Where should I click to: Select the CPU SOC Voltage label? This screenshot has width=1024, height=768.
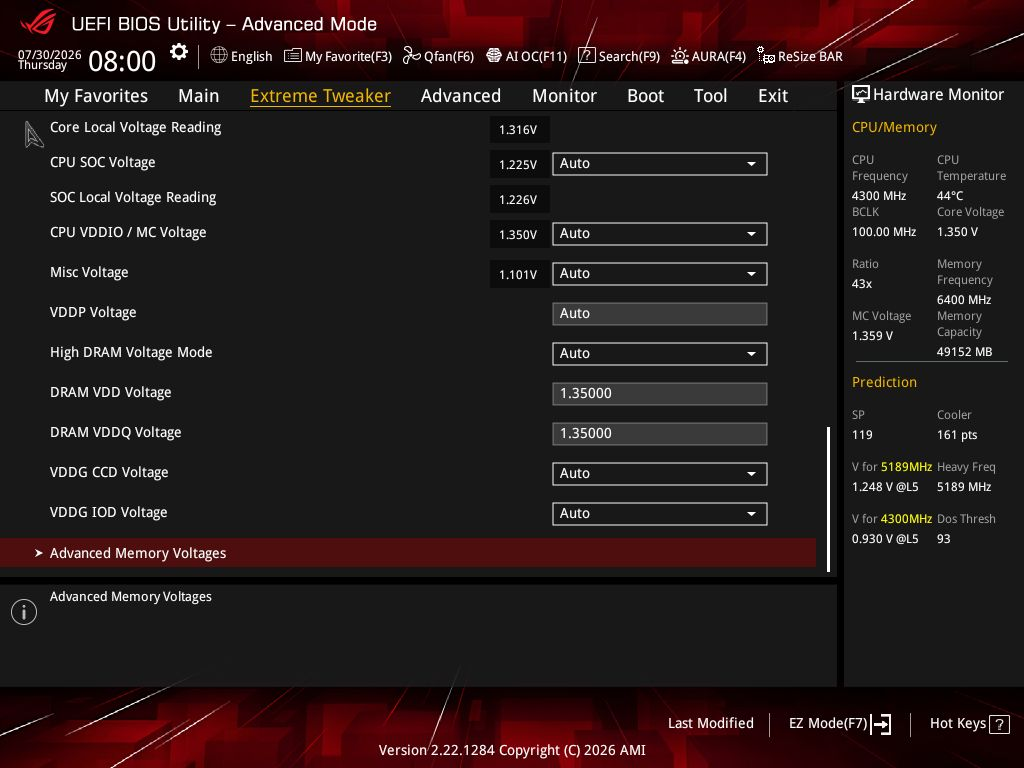103,163
